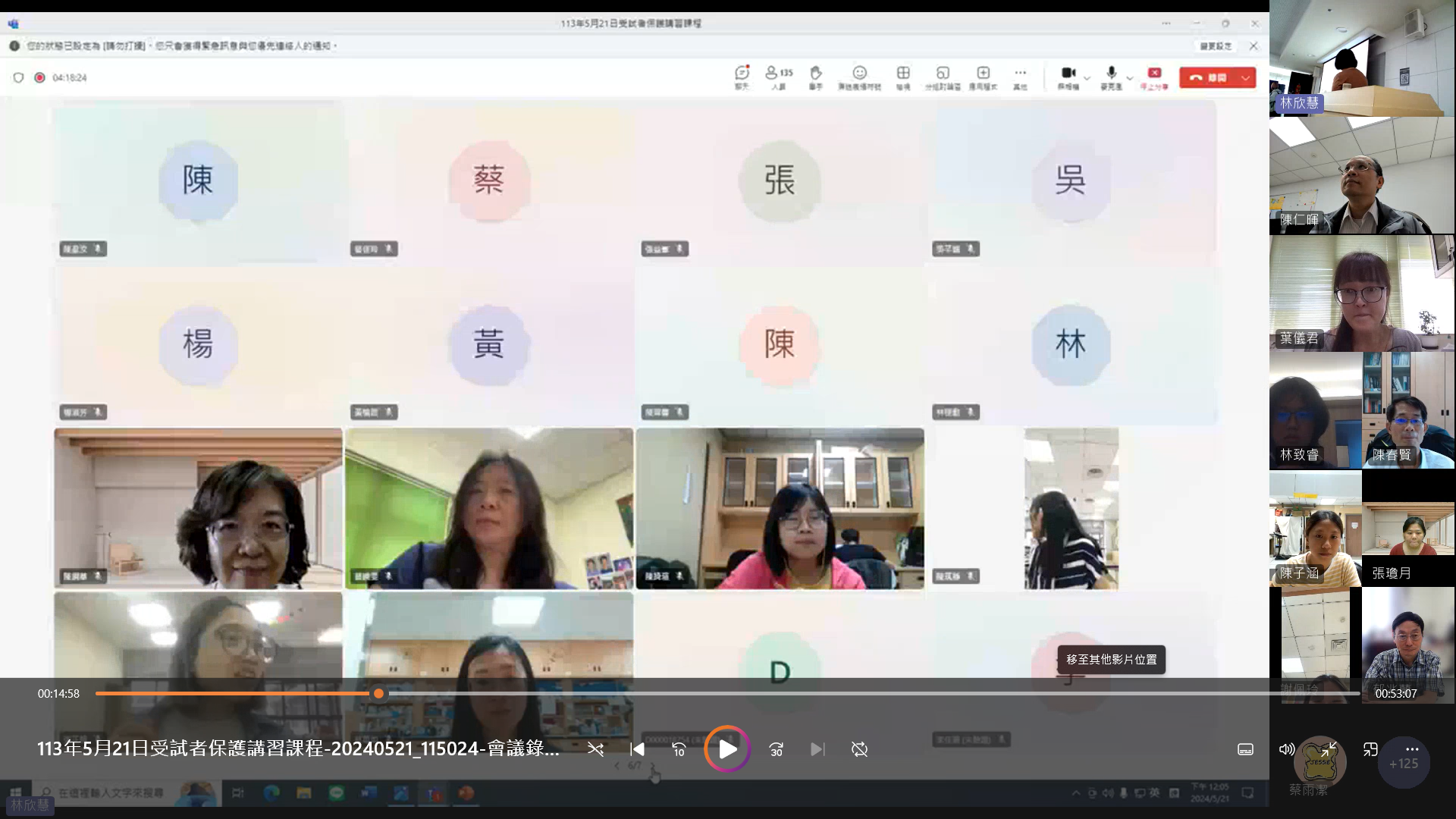Select the 楊 participant avatar tile
Image resolution: width=1456 pixels, height=819 pixels.
[x=198, y=344]
